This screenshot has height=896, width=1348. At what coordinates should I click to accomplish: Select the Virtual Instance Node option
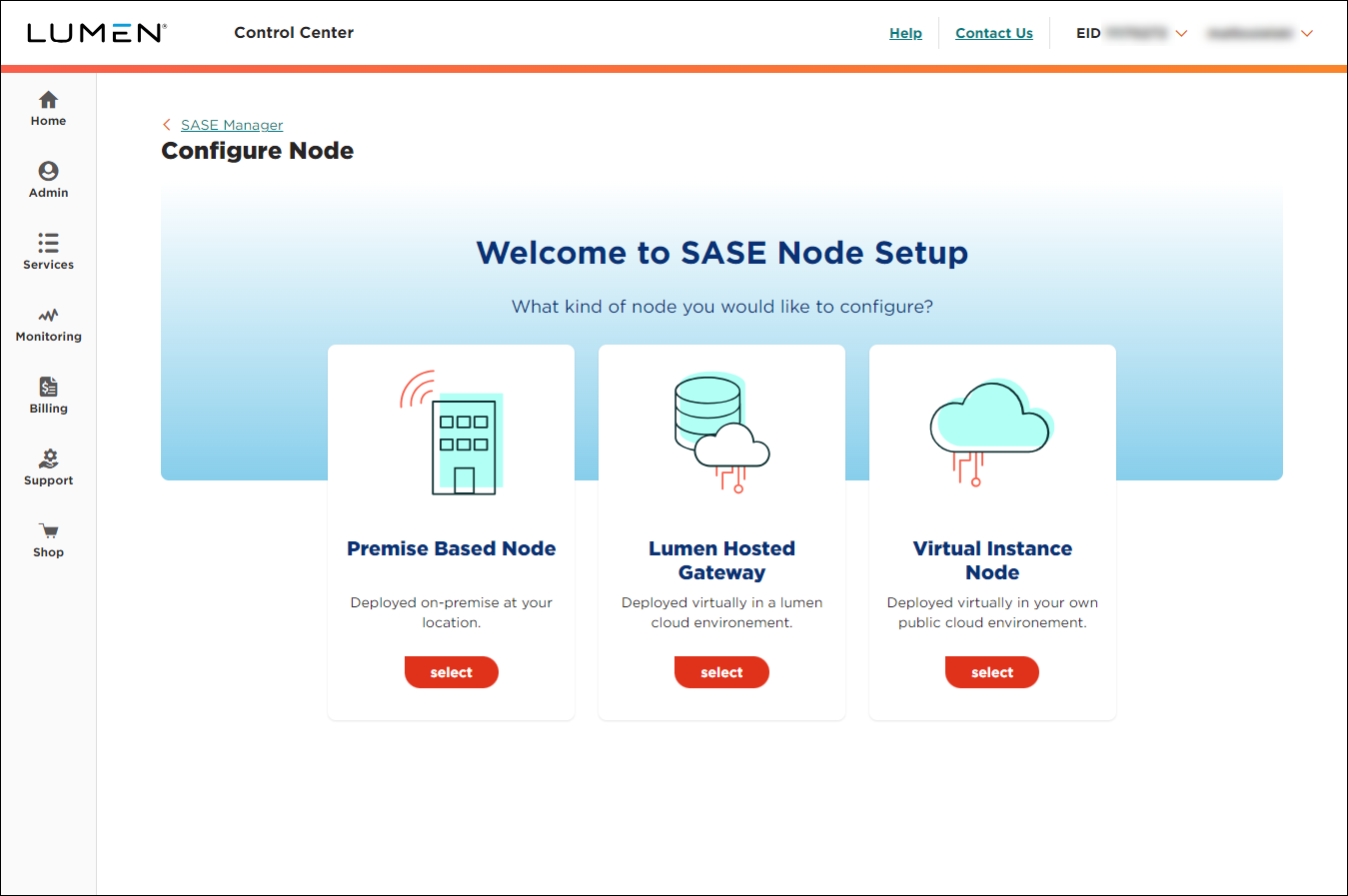pyautogui.click(x=991, y=672)
